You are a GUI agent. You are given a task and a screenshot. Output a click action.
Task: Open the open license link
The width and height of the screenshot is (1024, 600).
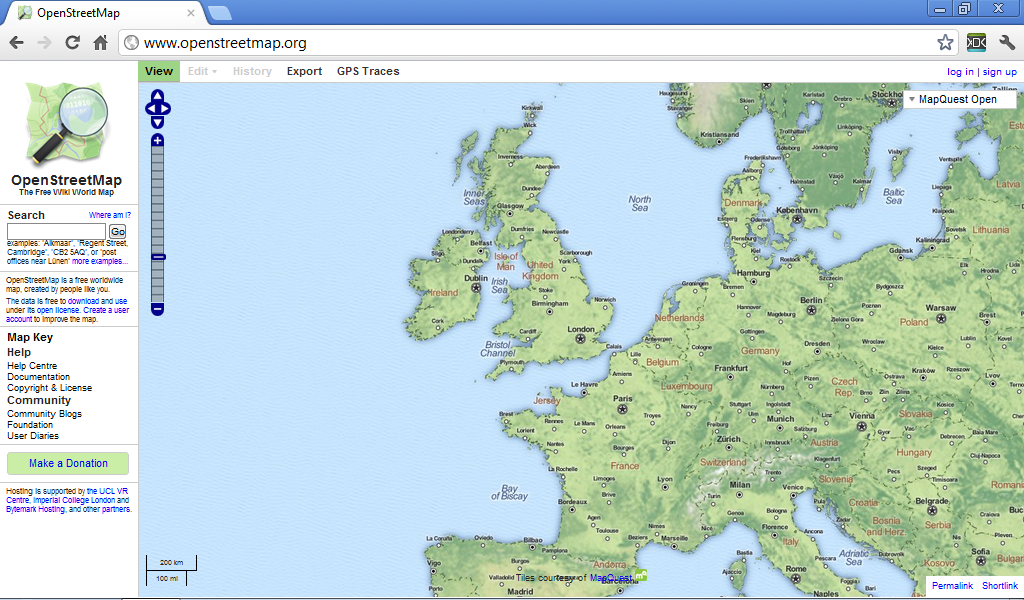pyautogui.click(x=57, y=310)
